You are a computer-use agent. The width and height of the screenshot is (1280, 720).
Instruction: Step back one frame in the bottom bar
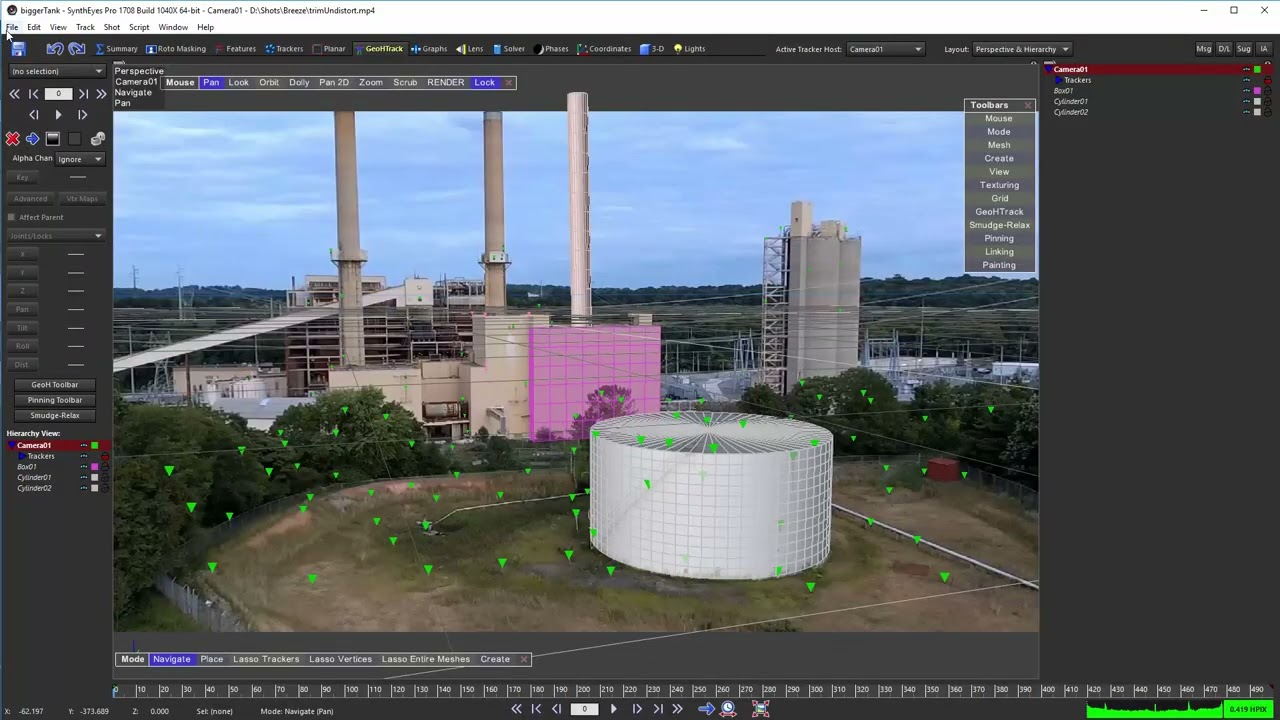click(x=557, y=709)
